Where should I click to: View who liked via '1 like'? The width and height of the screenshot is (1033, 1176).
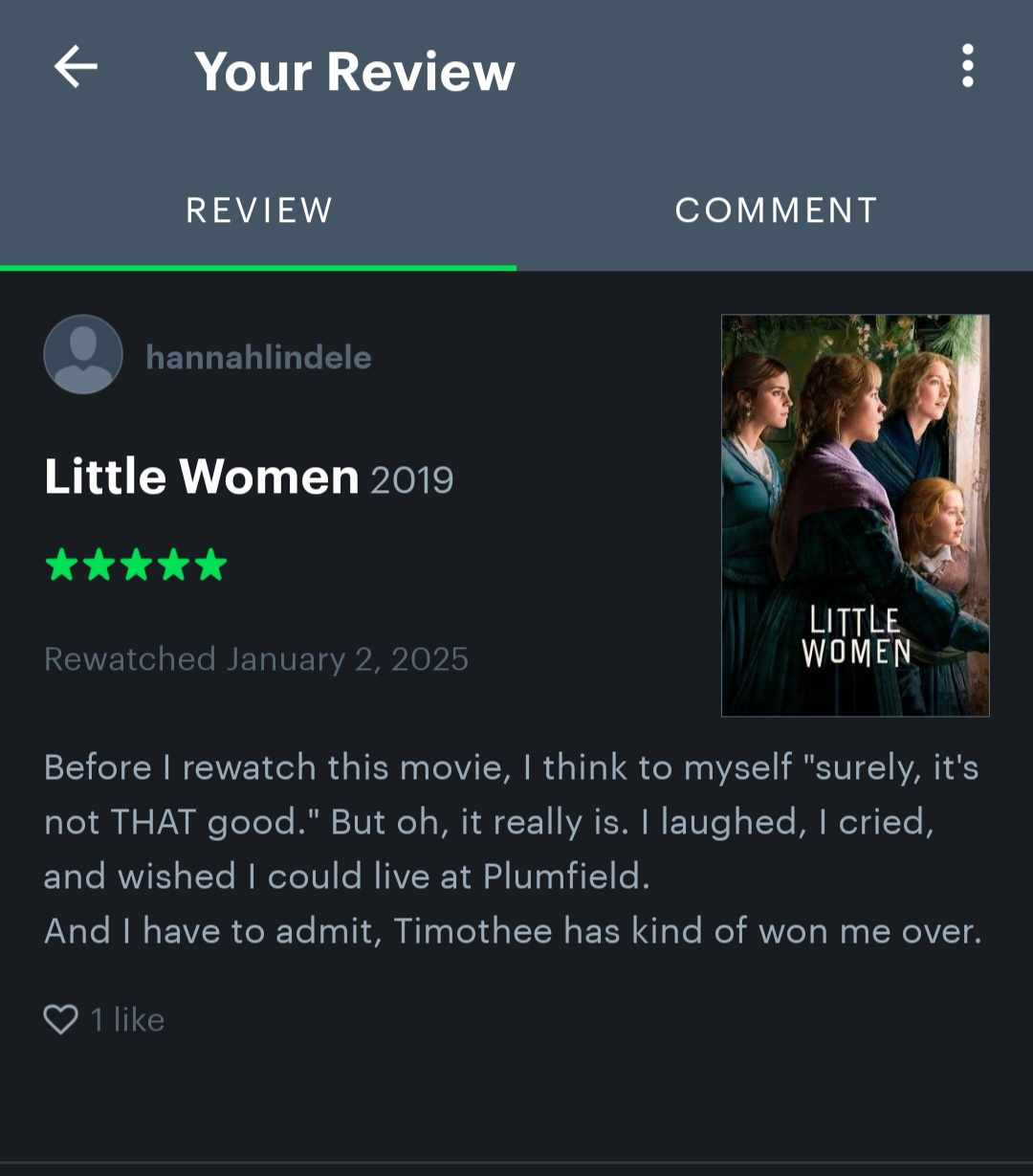127,1020
